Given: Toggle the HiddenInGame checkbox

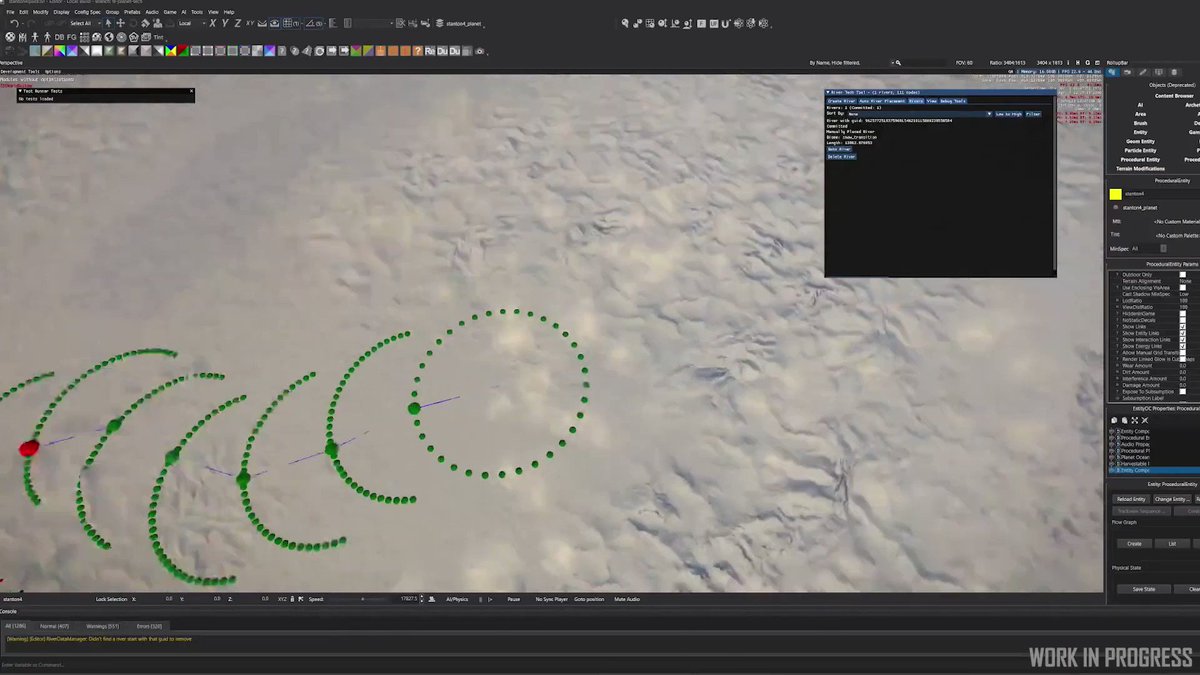Looking at the screenshot, I should (x=1183, y=313).
